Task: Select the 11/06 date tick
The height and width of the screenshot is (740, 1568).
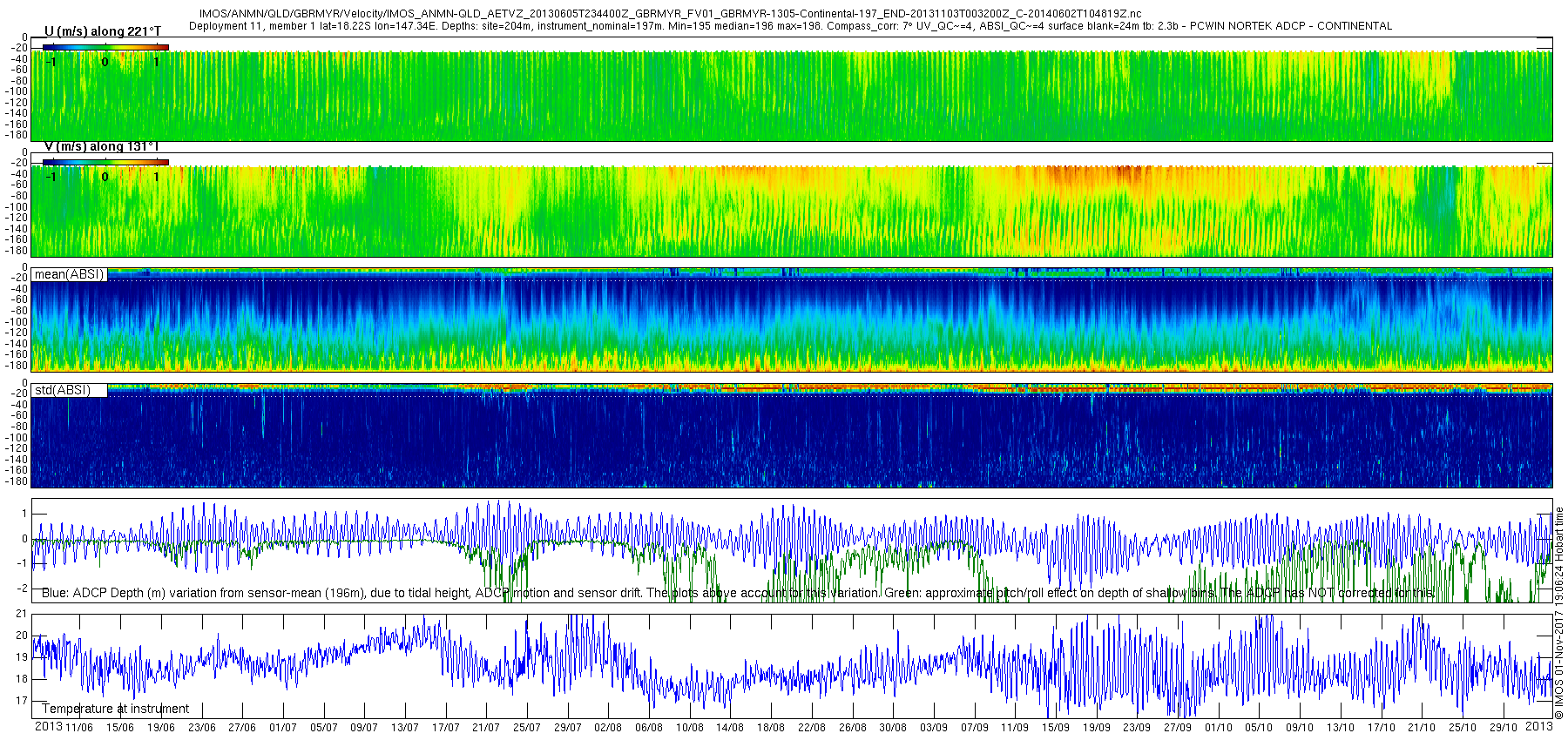Action: (x=79, y=728)
